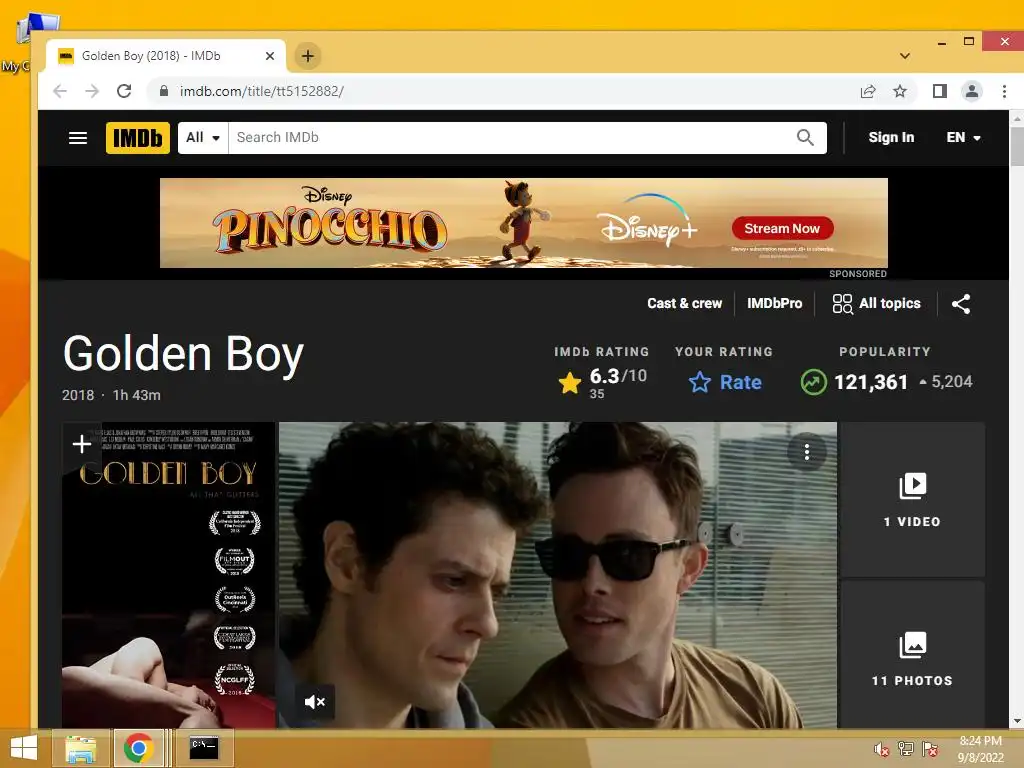Image resolution: width=1024 pixels, height=768 pixels.
Task: View popularity rank 121,361
Action: [886, 382]
